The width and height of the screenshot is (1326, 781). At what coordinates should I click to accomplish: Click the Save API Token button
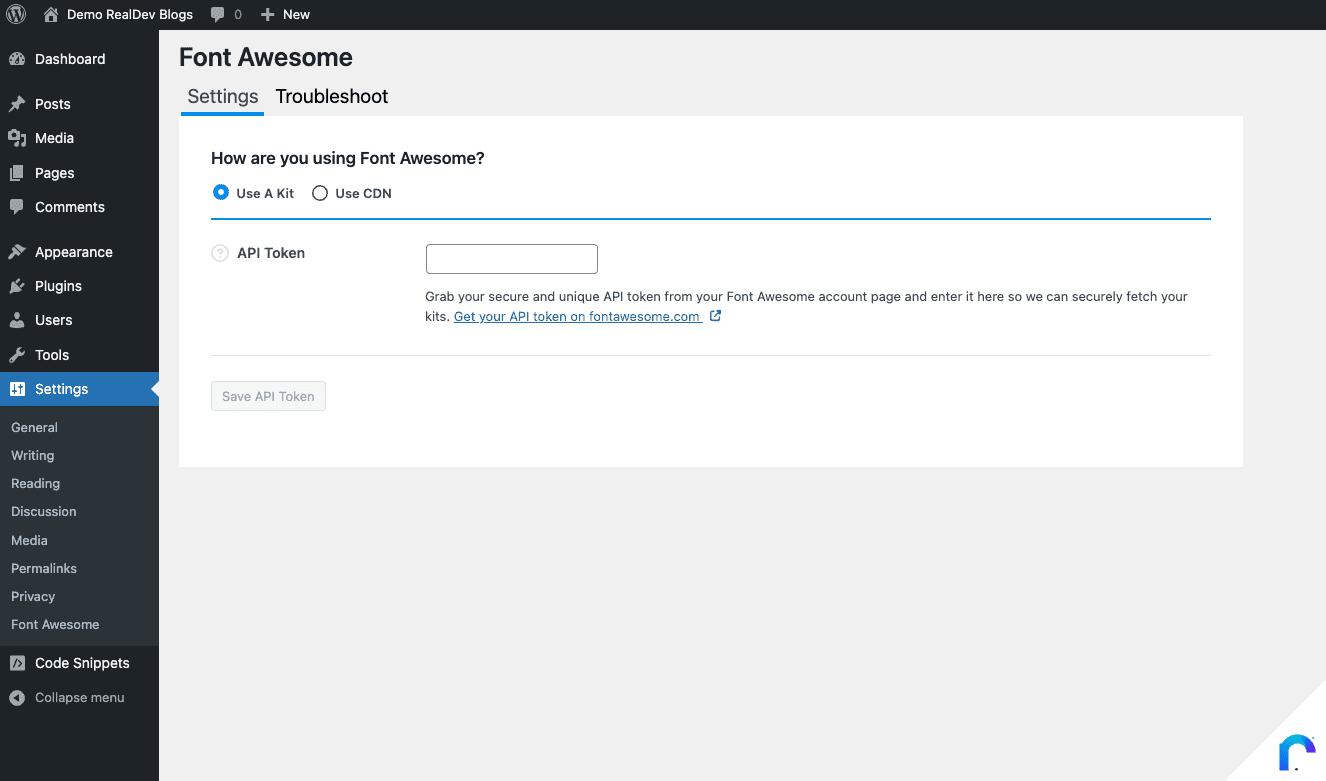coord(268,396)
